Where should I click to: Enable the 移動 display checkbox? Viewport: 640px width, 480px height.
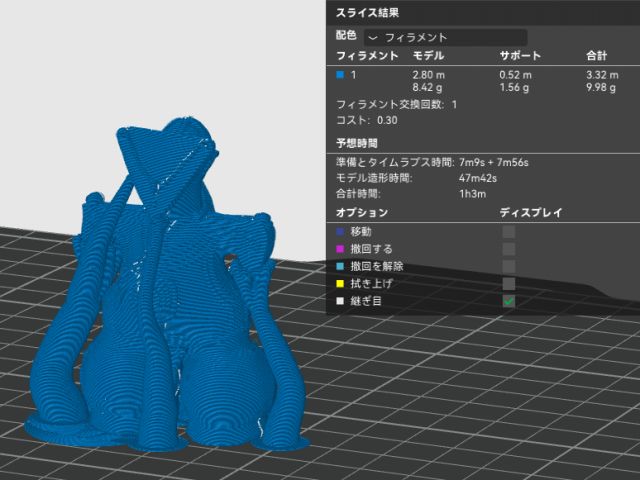pos(508,231)
